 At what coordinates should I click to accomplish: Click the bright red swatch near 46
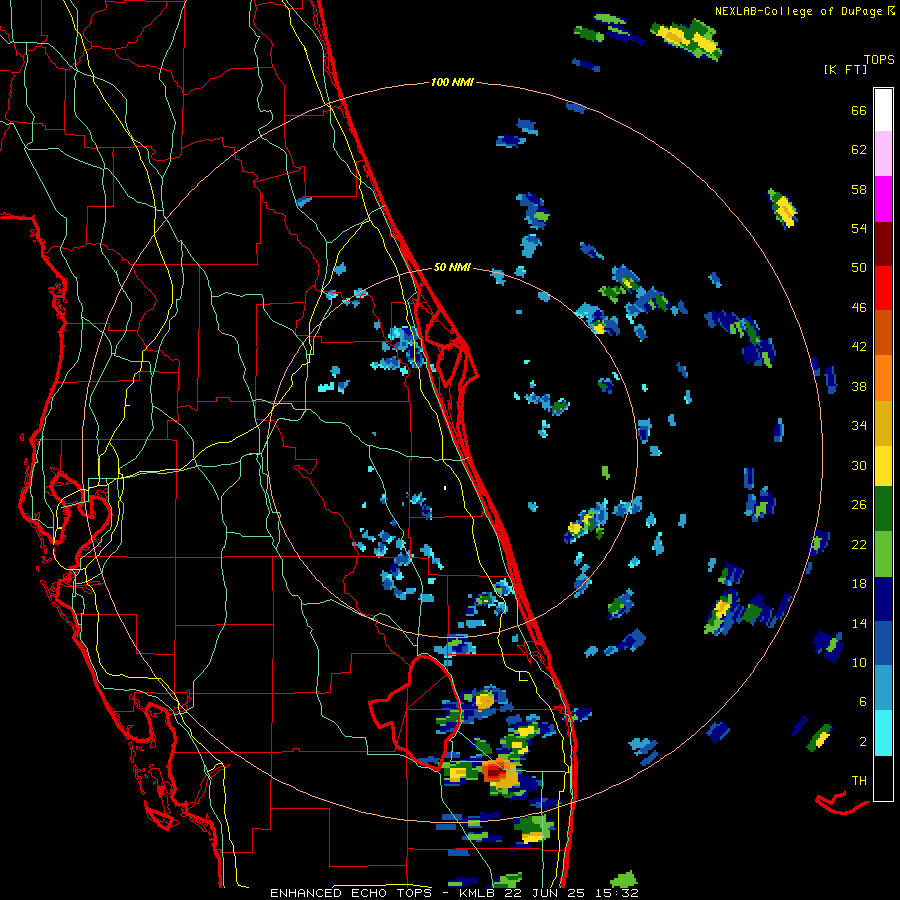coord(883,289)
